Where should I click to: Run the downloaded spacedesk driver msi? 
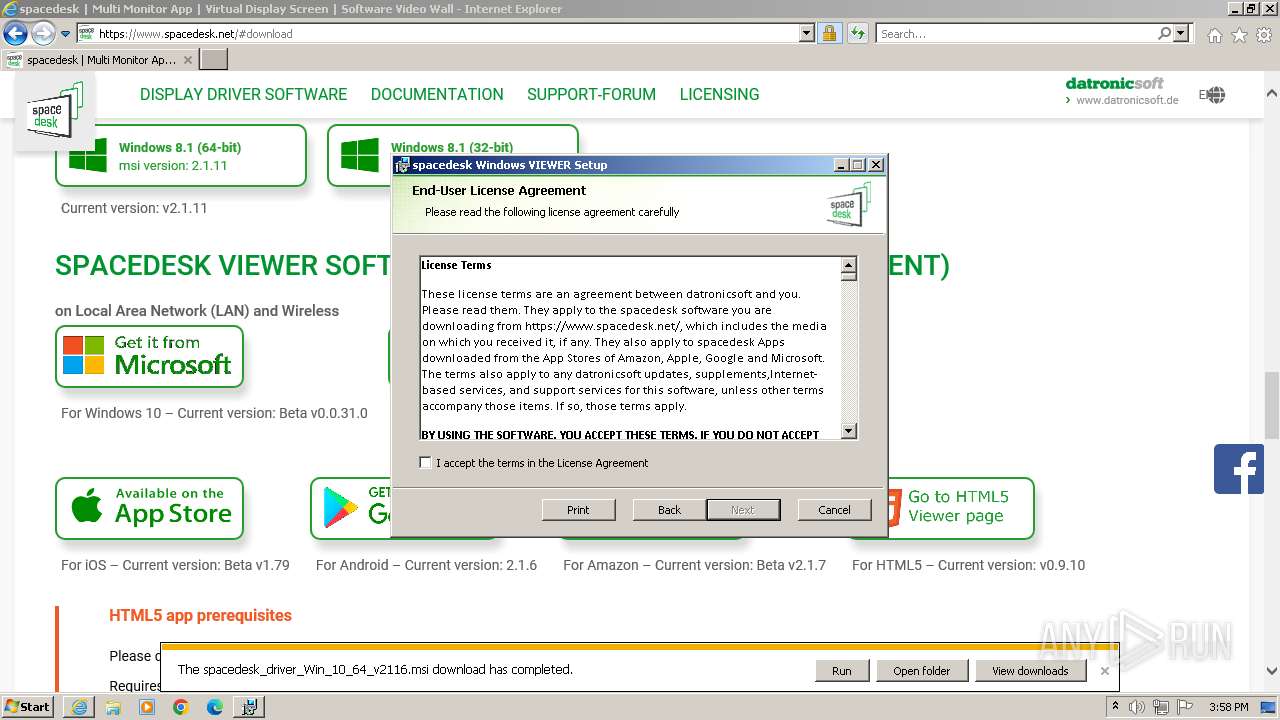pos(842,671)
